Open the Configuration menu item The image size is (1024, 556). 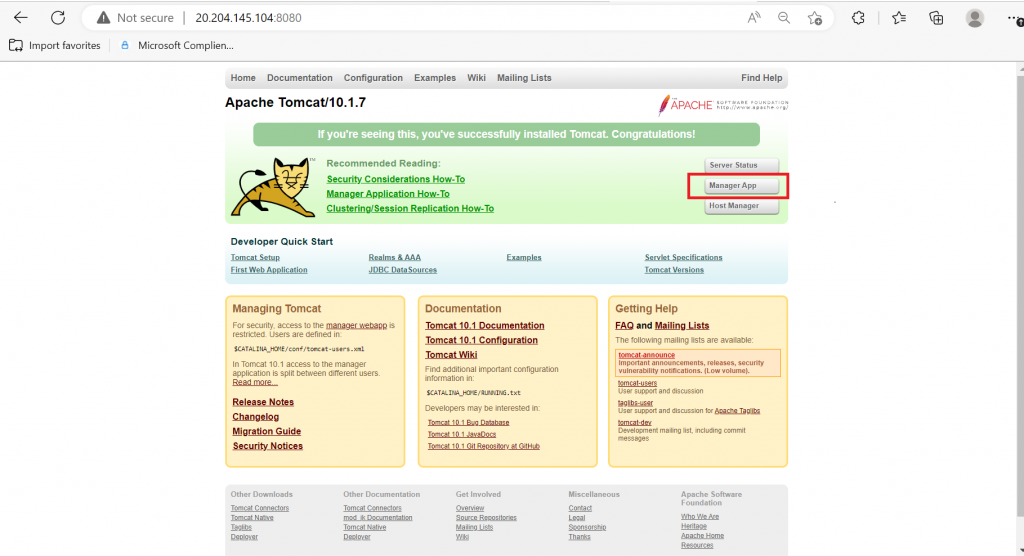(x=373, y=78)
